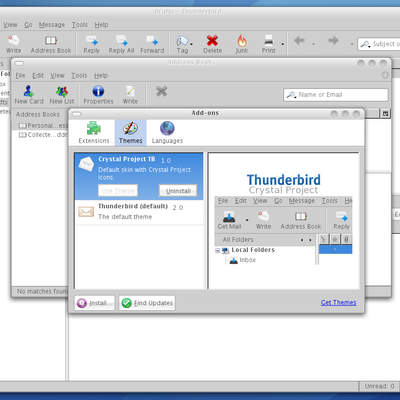Mark message as Junk with flame icon
The height and width of the screenshot is (400, 400).
[242, 44]
